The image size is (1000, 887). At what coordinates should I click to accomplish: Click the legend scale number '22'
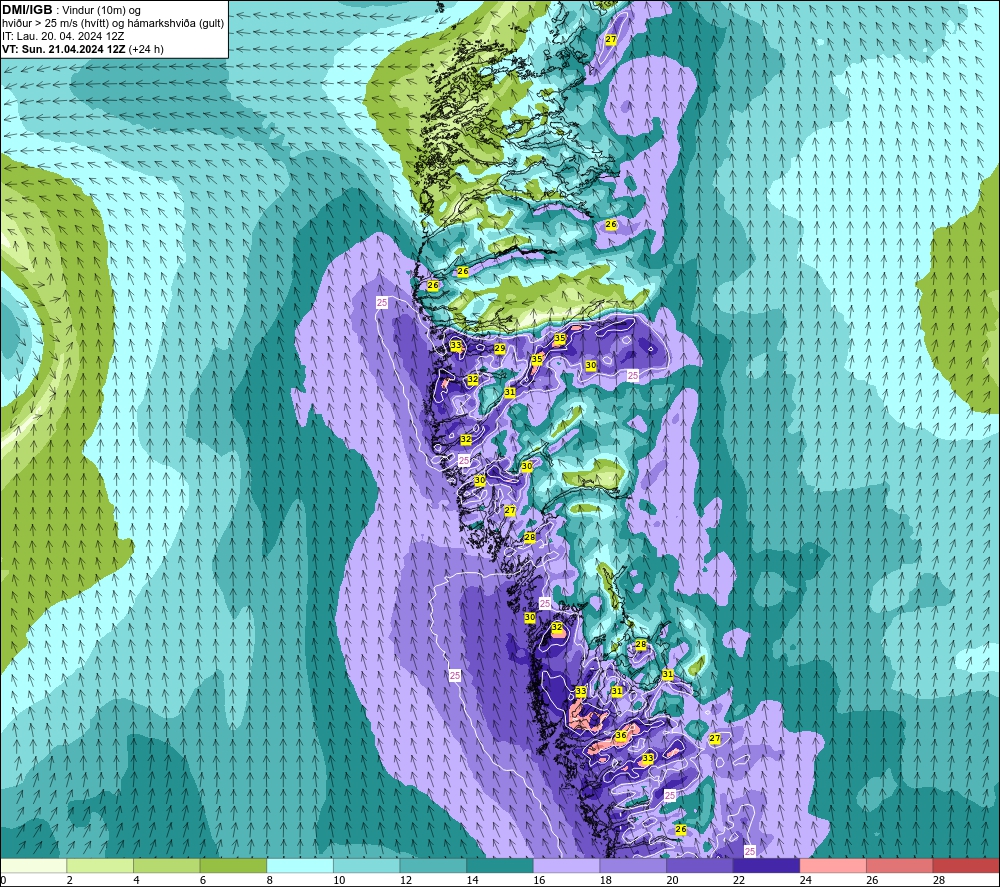[739, 881]
